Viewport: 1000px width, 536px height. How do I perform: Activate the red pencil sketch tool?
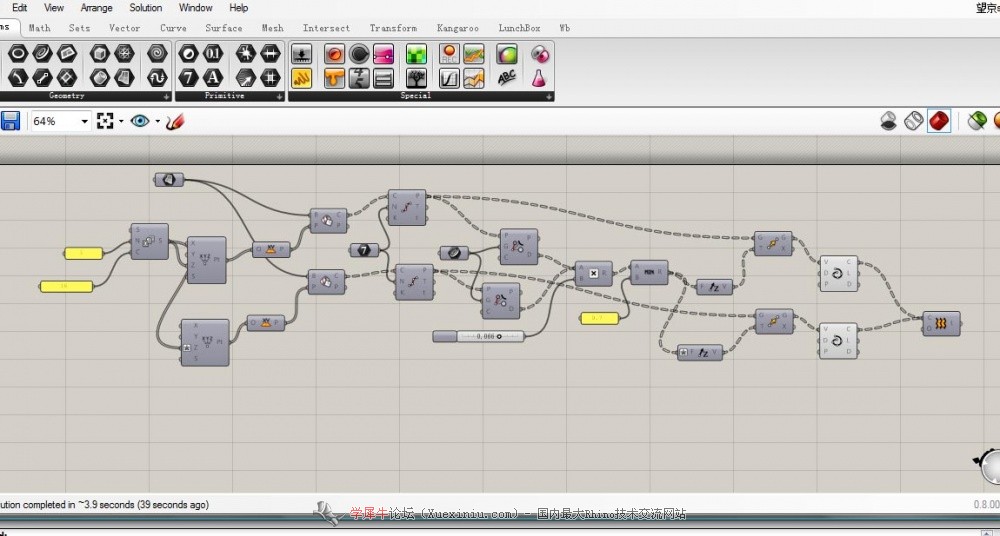point(175,121)
